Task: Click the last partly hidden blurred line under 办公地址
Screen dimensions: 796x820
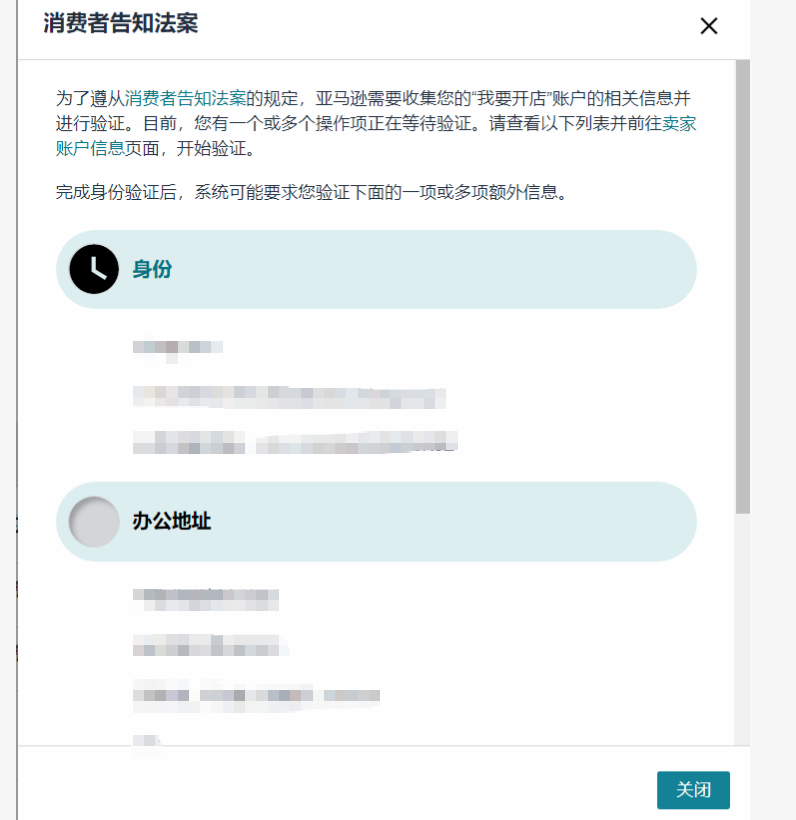Action: (147, 740)
